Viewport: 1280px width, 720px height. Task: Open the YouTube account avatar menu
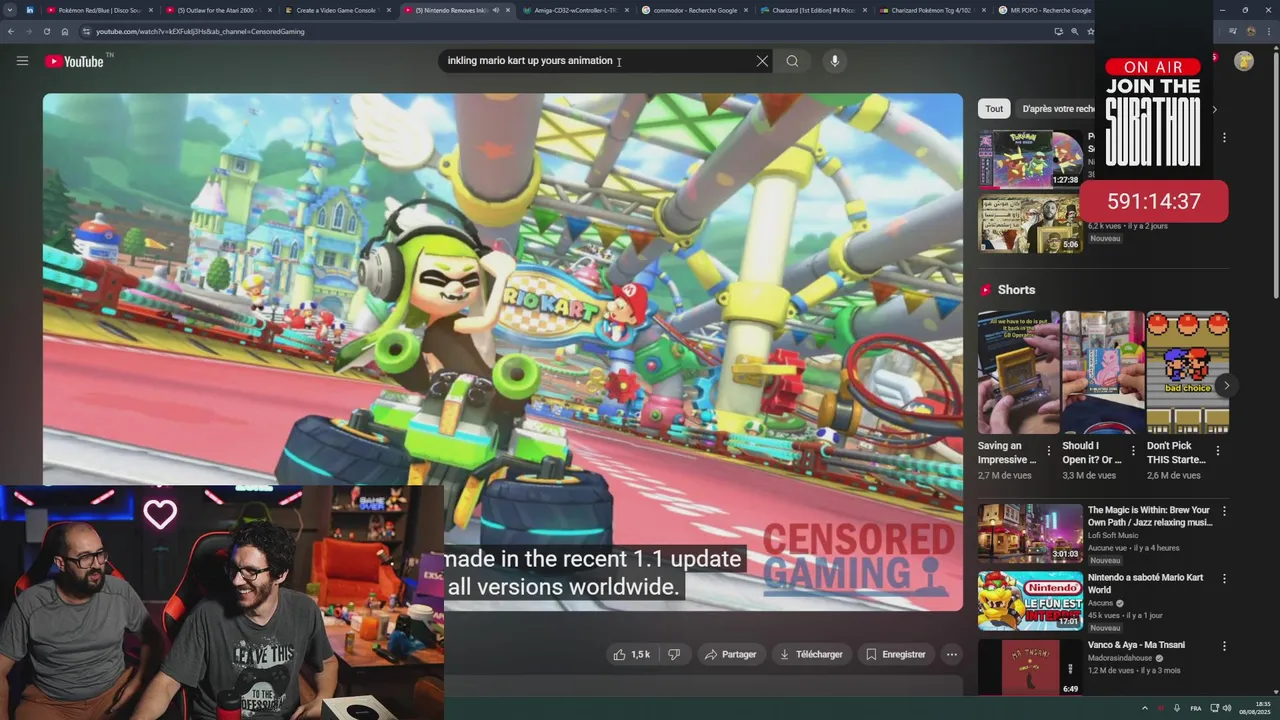click(1244, 61)
